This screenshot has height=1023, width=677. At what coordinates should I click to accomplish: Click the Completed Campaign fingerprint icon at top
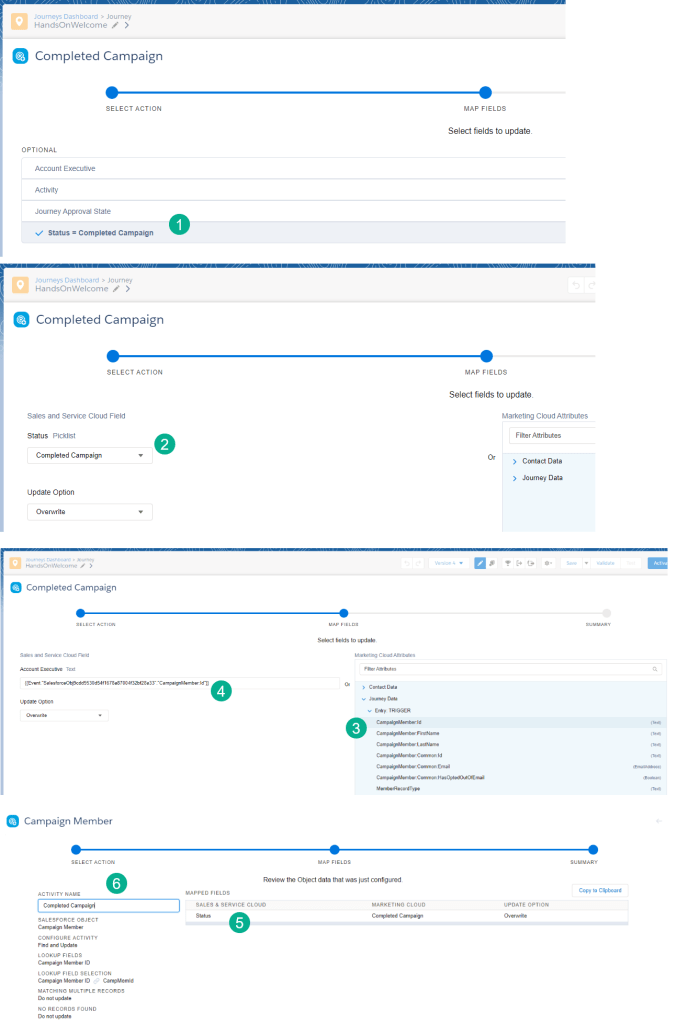(x=20, y=56)
